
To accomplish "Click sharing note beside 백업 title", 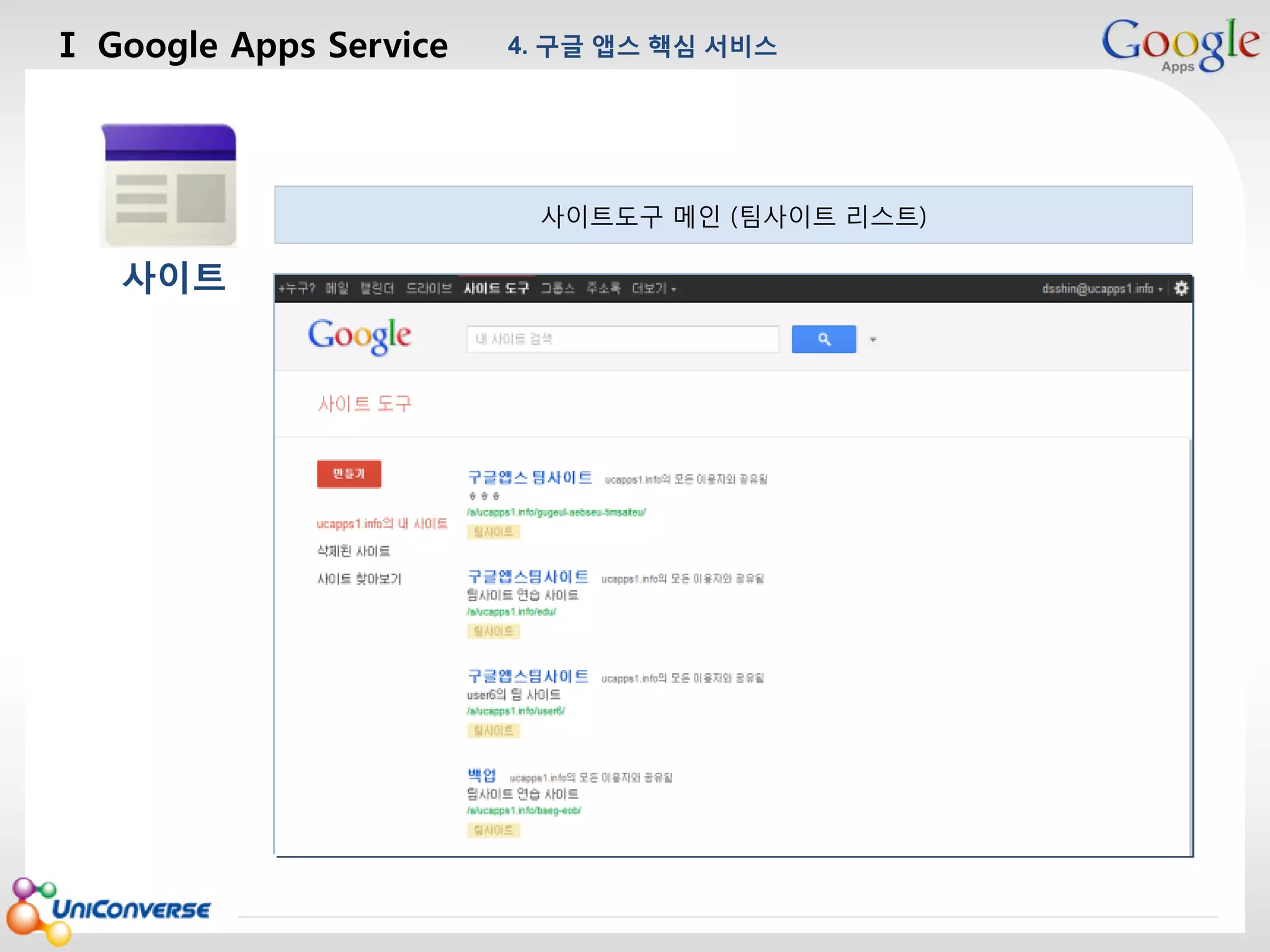I will click(591, 777).
